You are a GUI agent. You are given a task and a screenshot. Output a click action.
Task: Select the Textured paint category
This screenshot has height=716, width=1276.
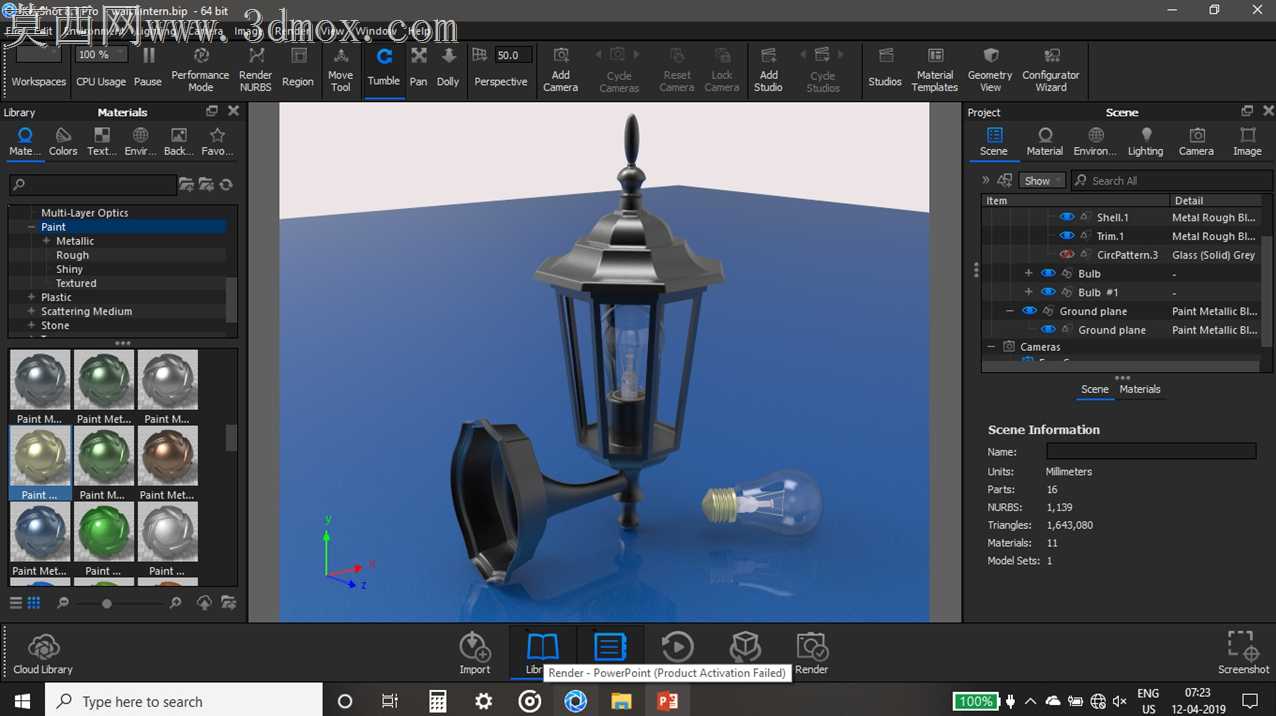[76, 283]
